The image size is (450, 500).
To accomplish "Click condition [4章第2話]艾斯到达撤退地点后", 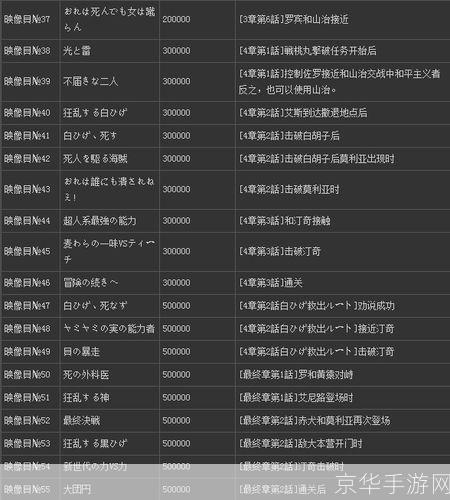I will tap(303, 113).
